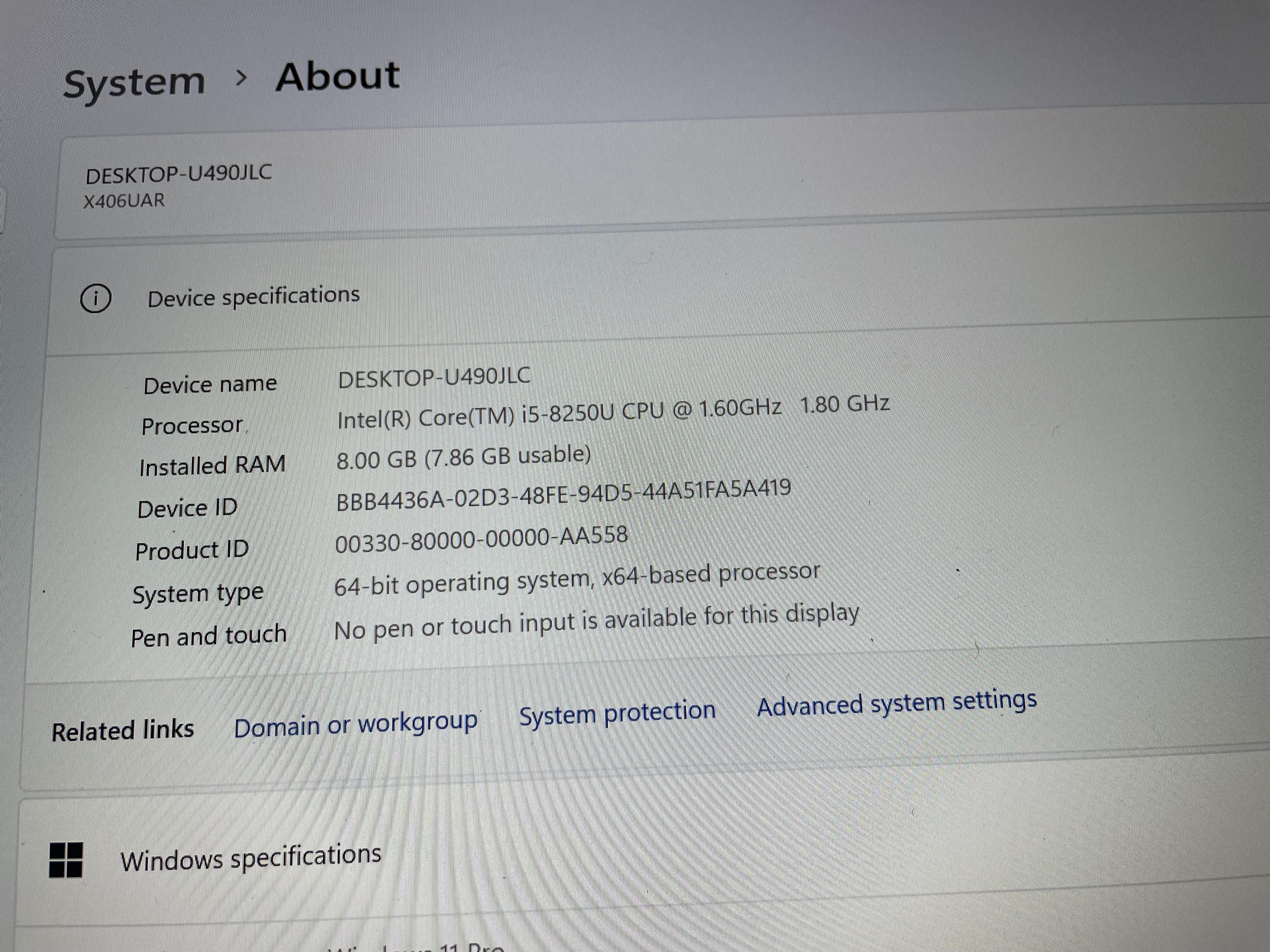The width and height of the screenshot is (1270, 952).
Task: Select the Device name value
Action: tap(434, 377)
